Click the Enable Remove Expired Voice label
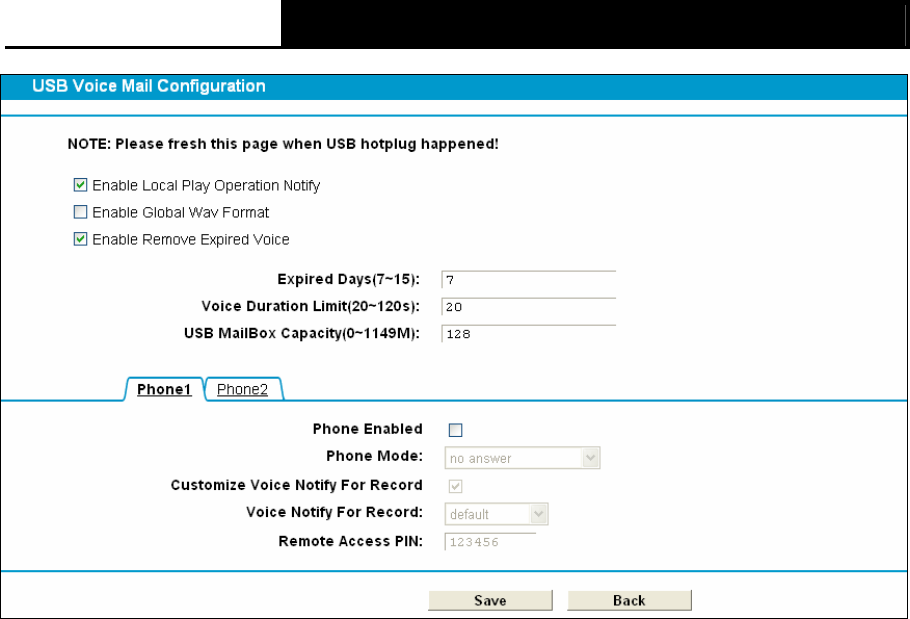Viewport: 910px width, 619px height. point(191,240)
